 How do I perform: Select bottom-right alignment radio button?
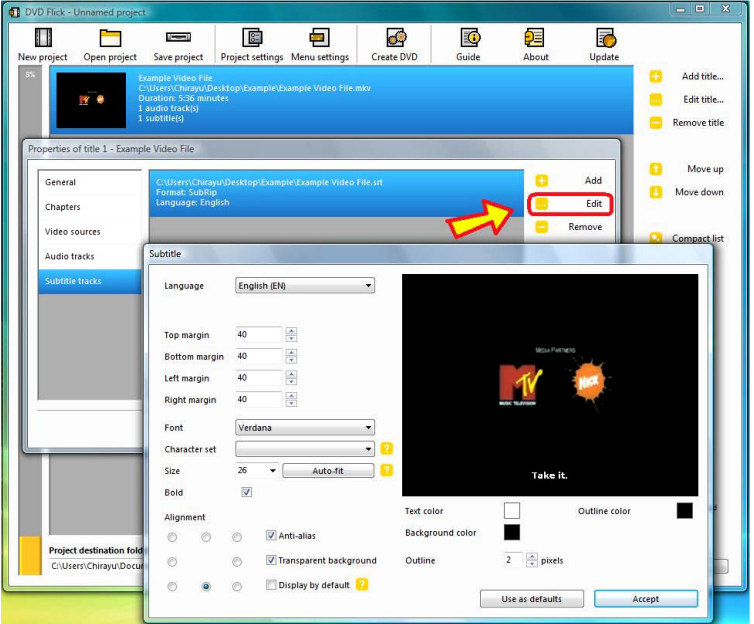tap(237, 587)
